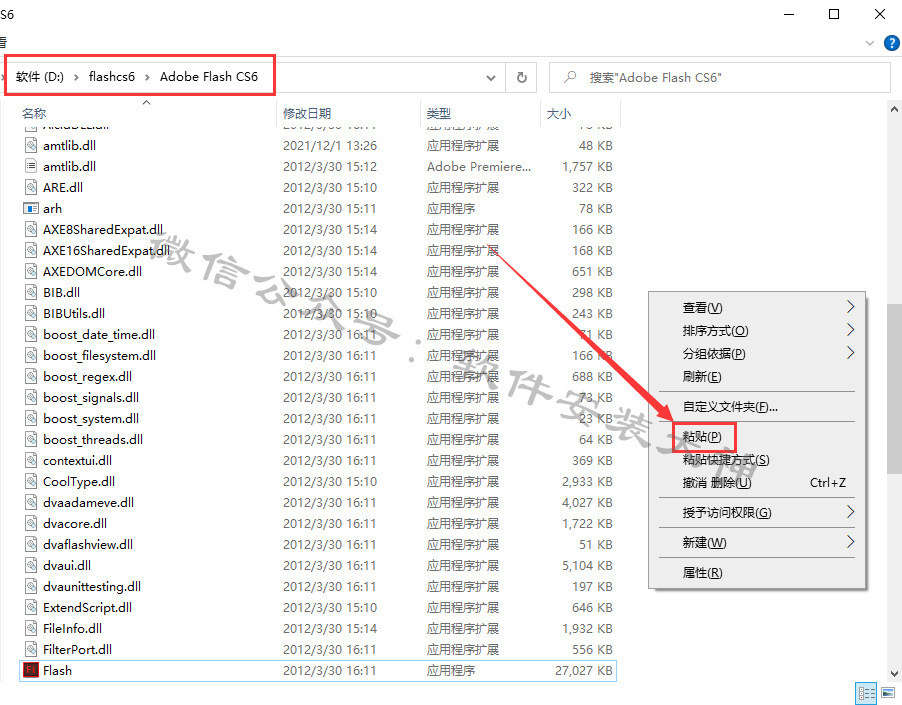Click the AXEDOMCore.dll file icon
The height and width of the screenshot is (705, 902).
coord(30,271)
